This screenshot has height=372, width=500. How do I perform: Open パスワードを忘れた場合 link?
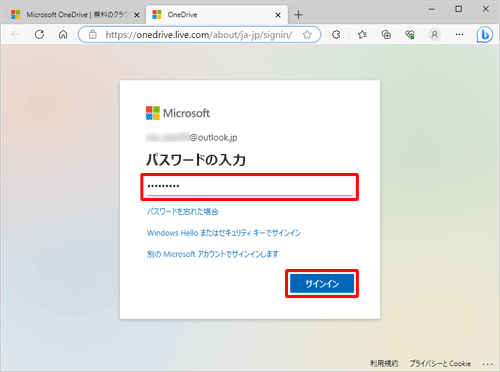point(183,212)
